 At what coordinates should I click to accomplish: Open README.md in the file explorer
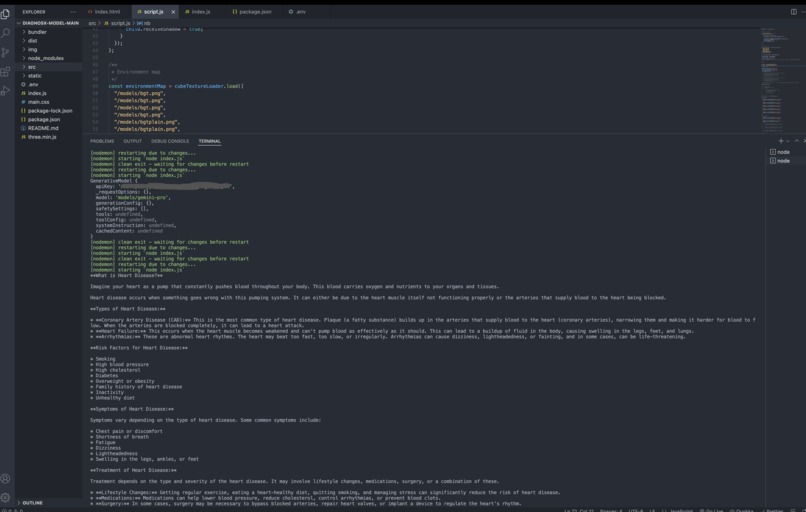49,128
